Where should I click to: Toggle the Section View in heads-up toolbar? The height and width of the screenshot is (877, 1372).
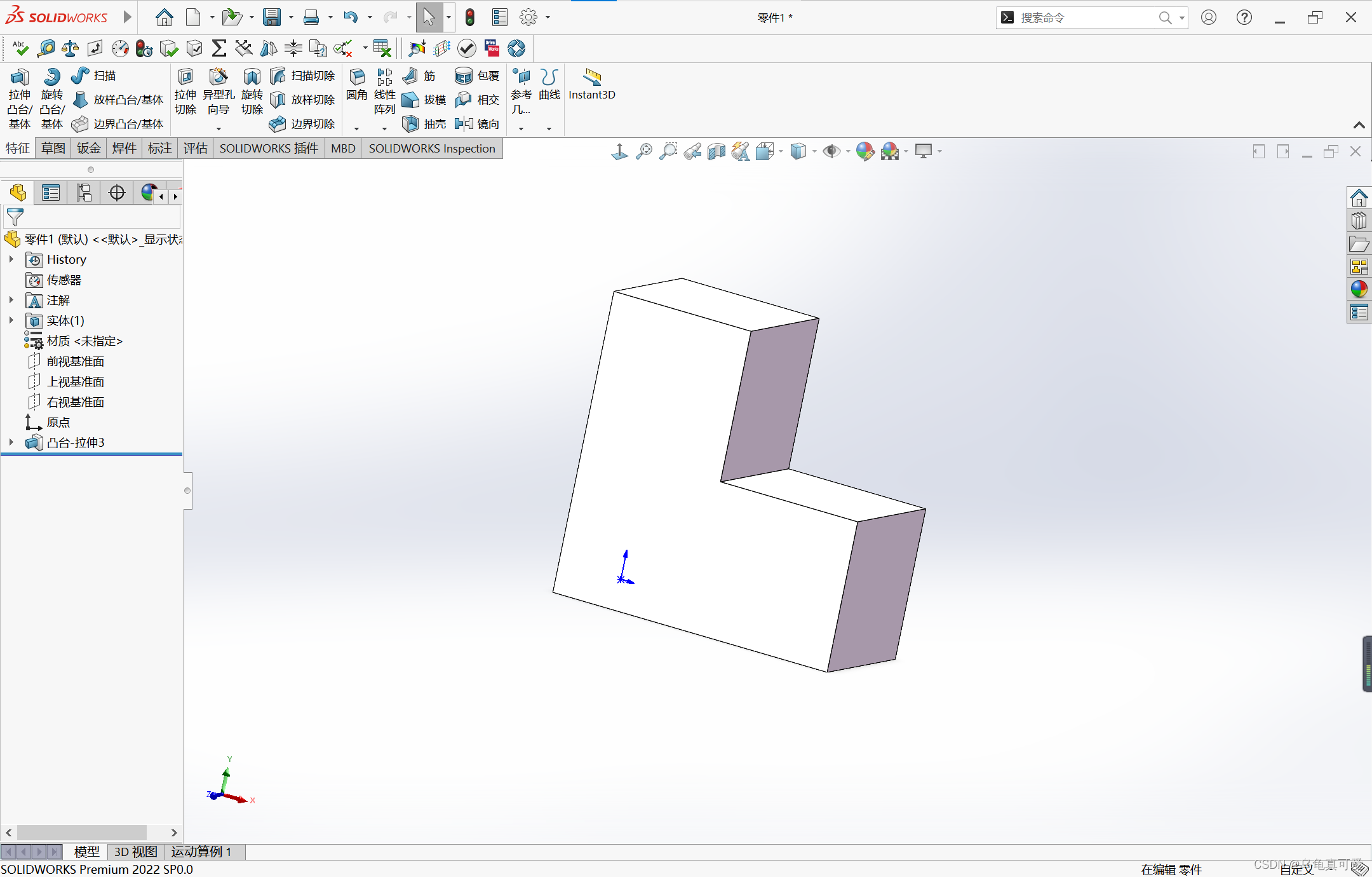[x=716, y=151]
